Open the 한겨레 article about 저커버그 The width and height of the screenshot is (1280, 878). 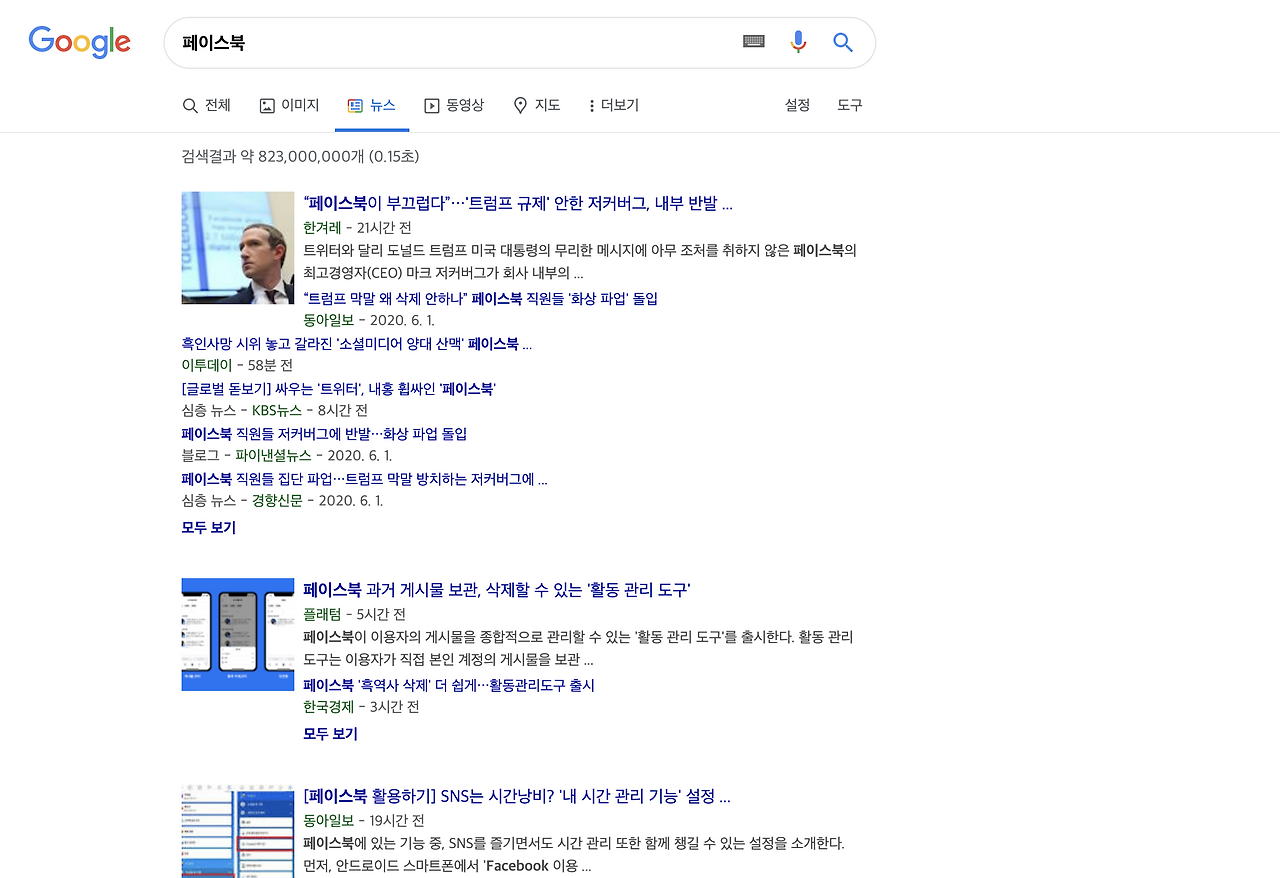click(x=517, y=202)
